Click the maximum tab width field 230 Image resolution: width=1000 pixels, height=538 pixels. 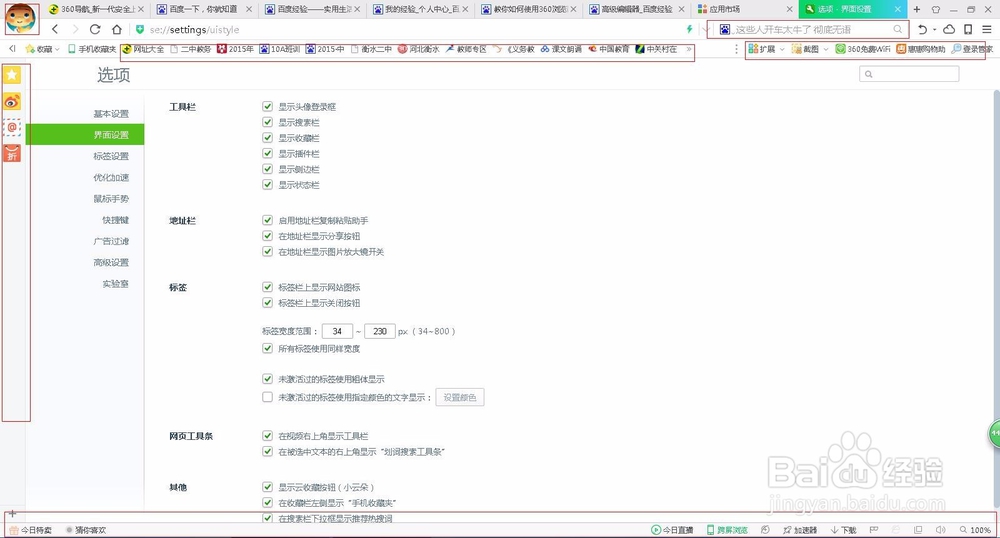coord(379,331)
